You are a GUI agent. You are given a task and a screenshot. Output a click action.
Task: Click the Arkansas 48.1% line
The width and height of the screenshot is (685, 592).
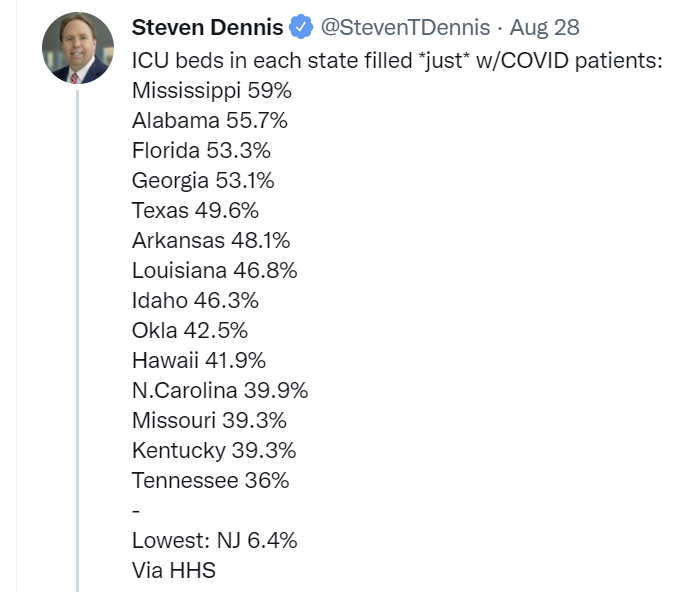[x=211, y=241]
